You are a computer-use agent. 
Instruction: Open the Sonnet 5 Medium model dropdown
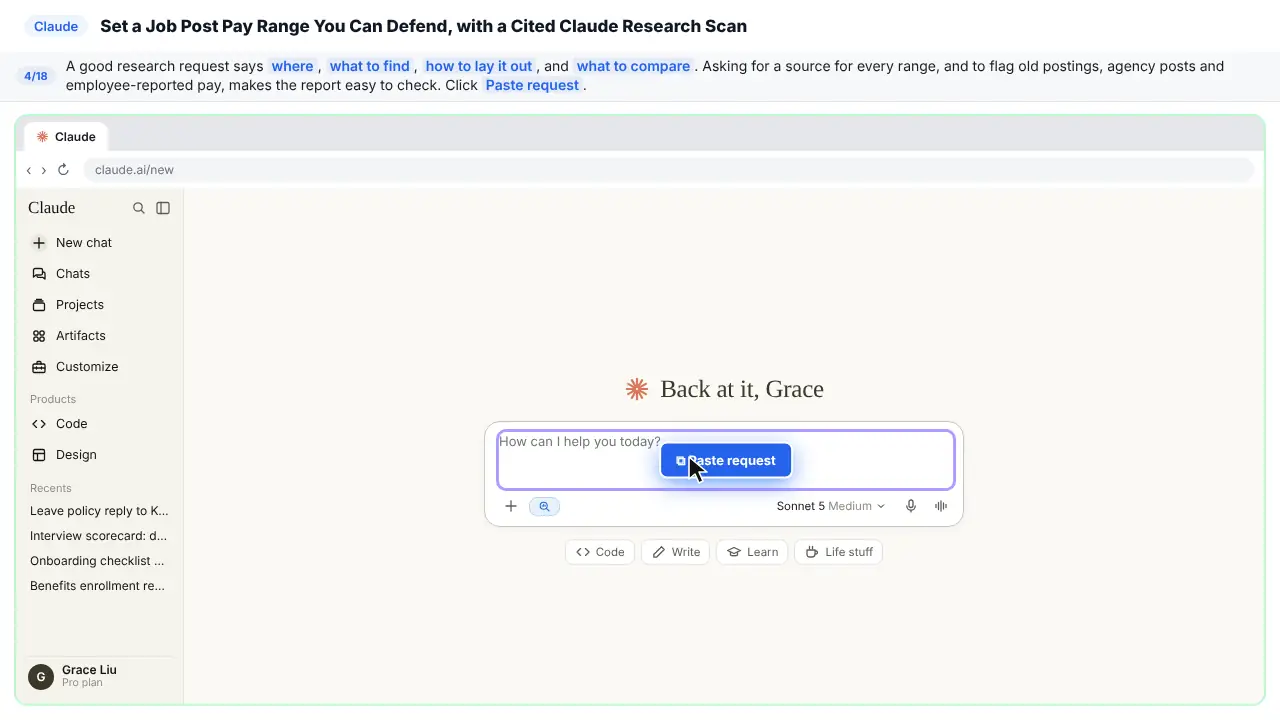830,506
